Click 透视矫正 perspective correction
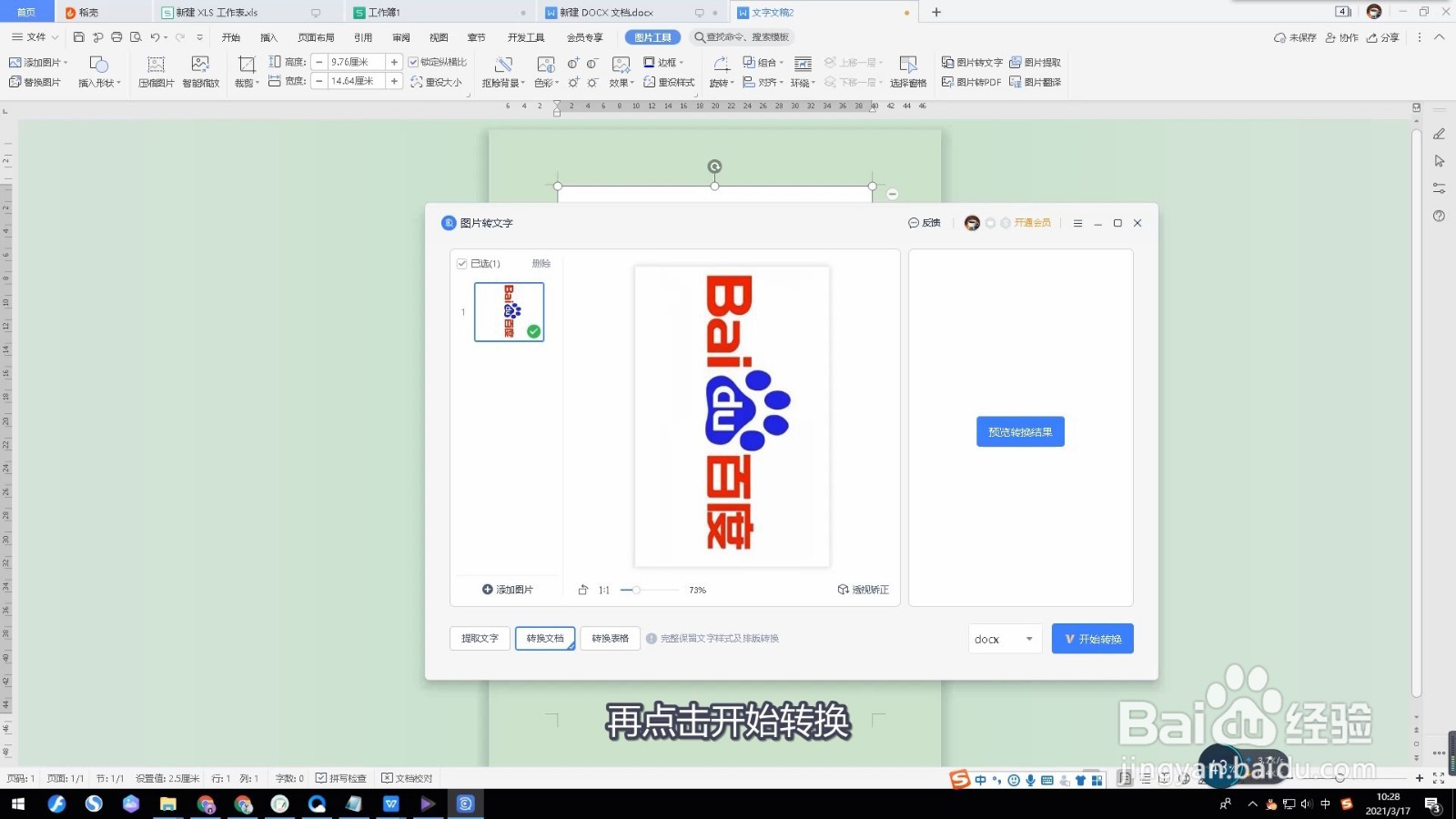The image size is (1456, 819). [x=864, y=590]
